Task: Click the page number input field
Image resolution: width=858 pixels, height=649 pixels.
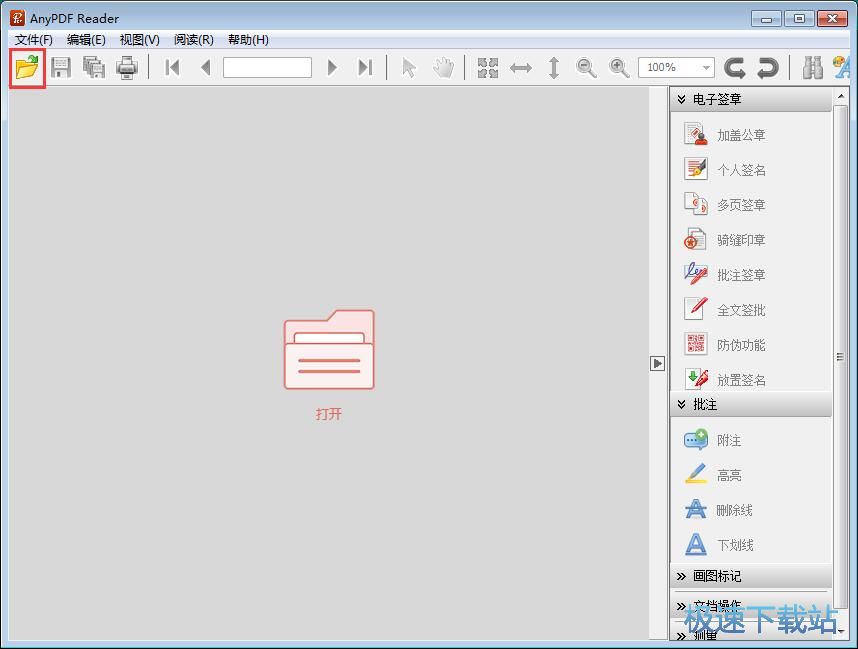Action: (x=267, y=68)
